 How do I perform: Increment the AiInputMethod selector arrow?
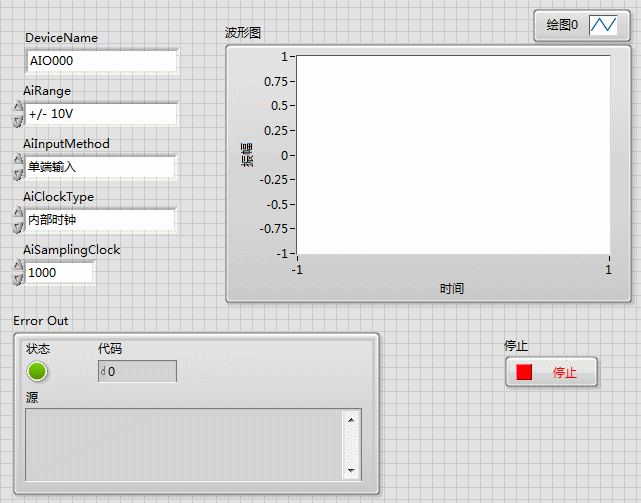(x=16, y=161)
